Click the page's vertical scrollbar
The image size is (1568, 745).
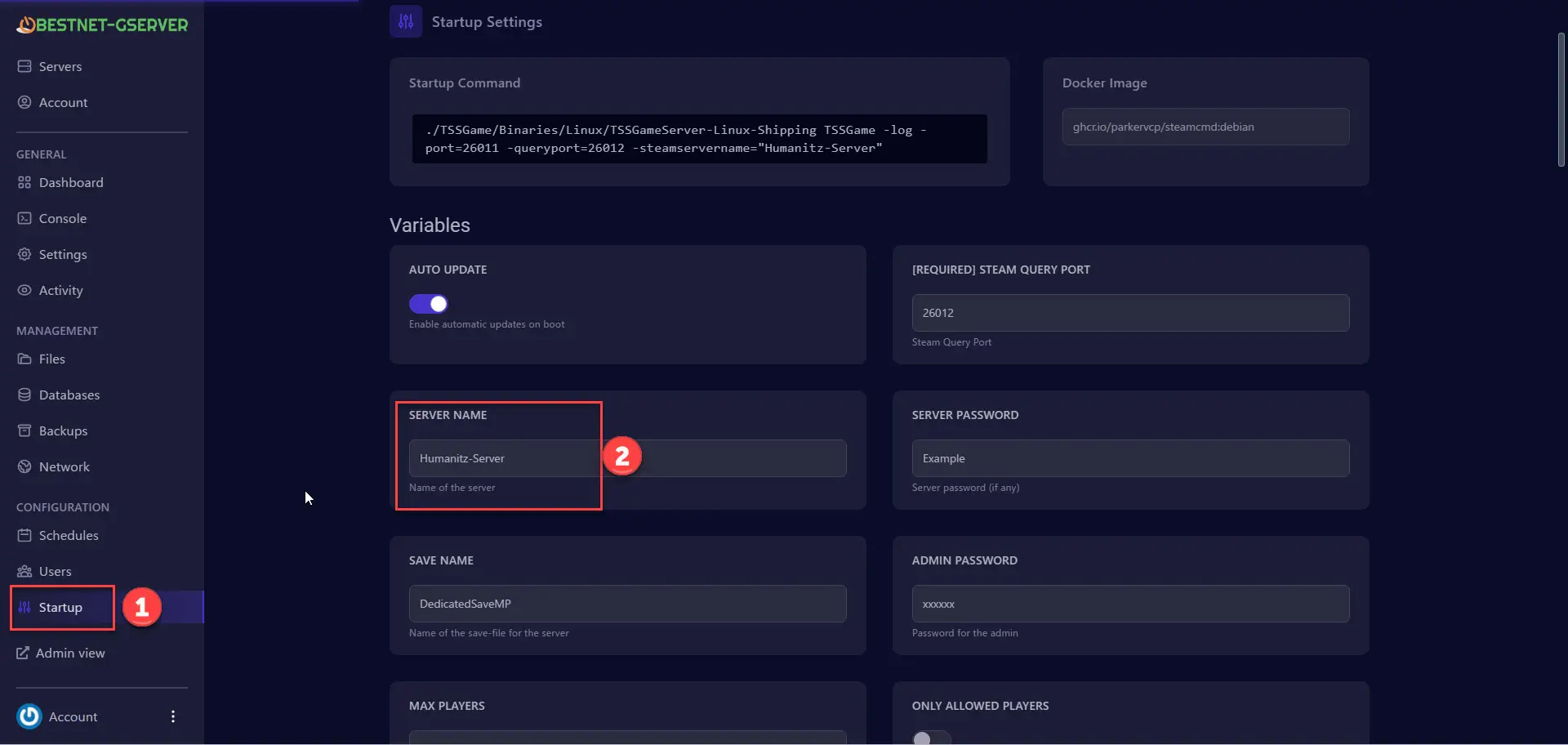point(1561,100)
